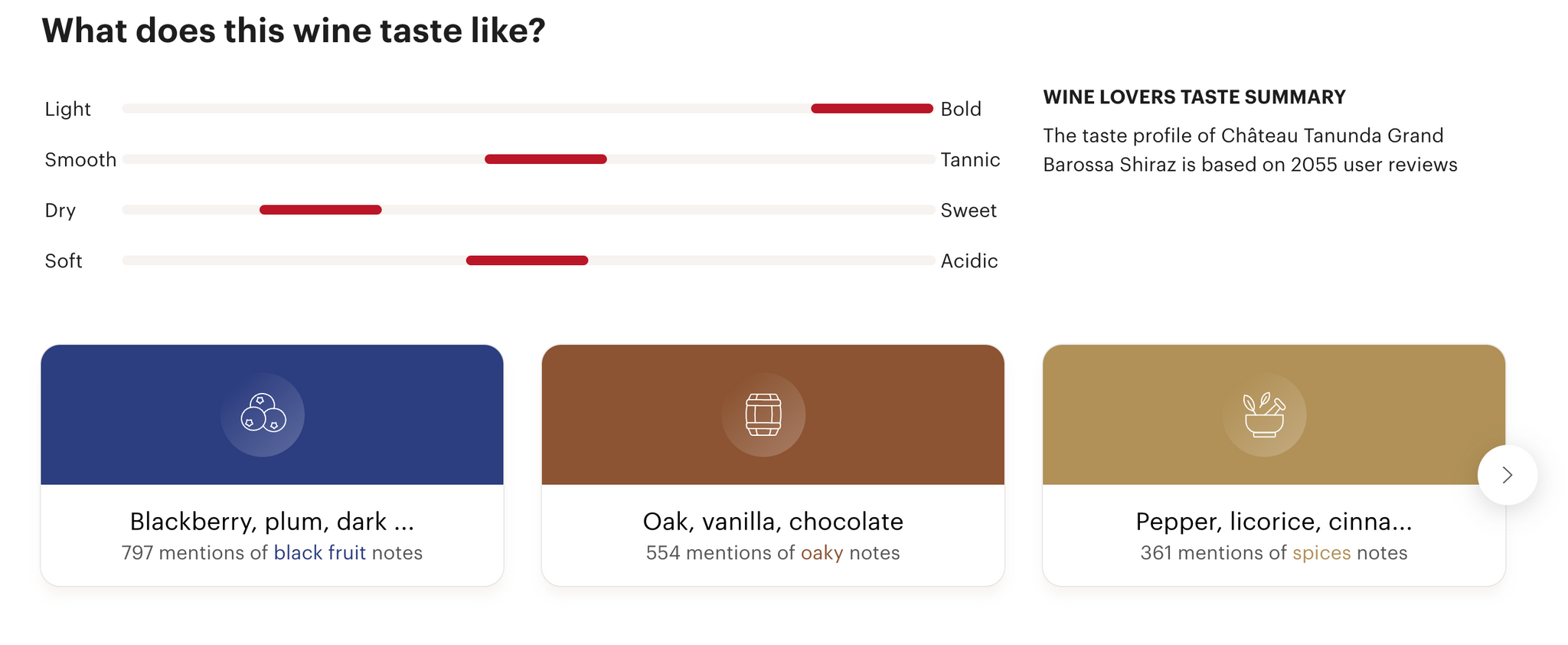Image resolution: width=1568 pixels, height=645 pixels.
Task: Click the brown oaky card banner
Action: click(773, 414)
